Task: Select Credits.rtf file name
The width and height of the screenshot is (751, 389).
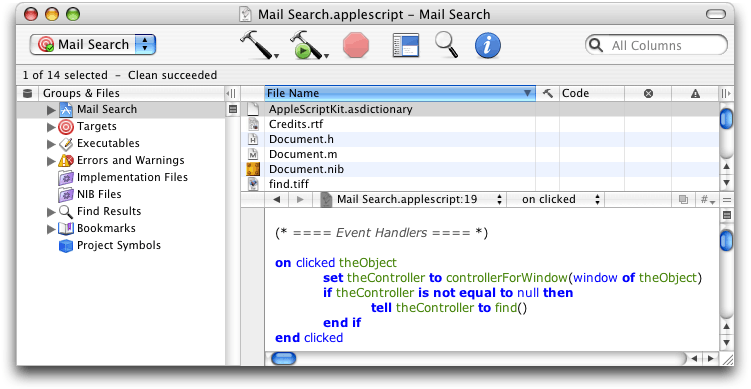Action: pos(296,124)
